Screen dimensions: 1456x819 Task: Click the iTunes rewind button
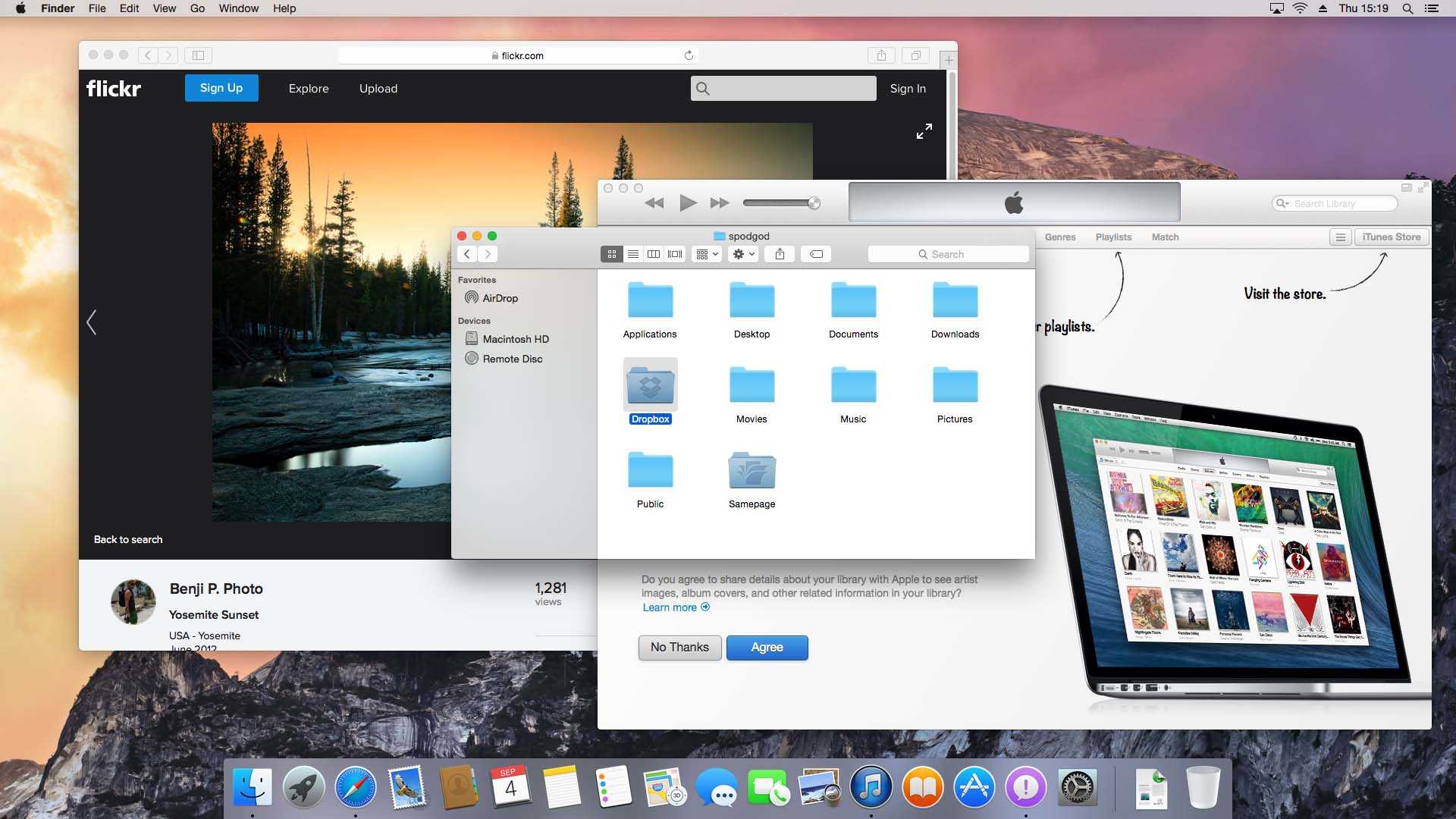[653, 203]
